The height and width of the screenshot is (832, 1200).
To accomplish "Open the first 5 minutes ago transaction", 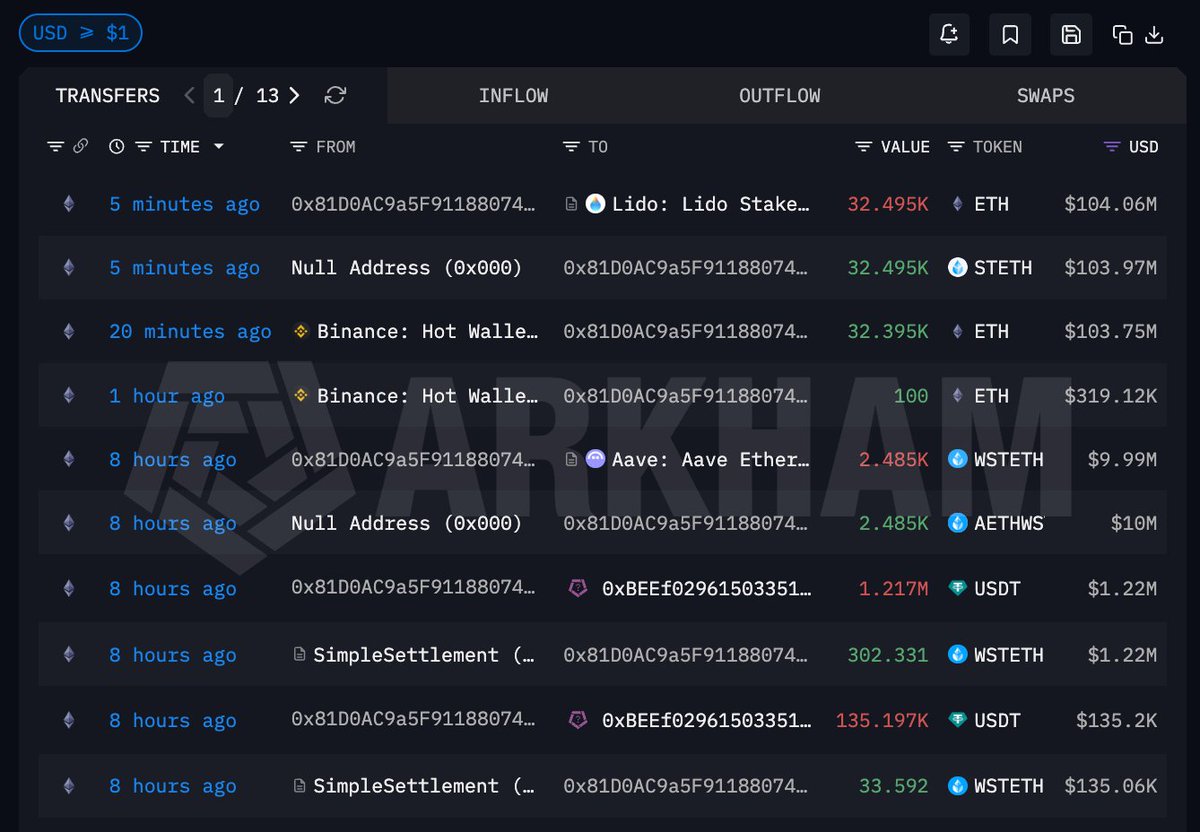I will (184, 204).
